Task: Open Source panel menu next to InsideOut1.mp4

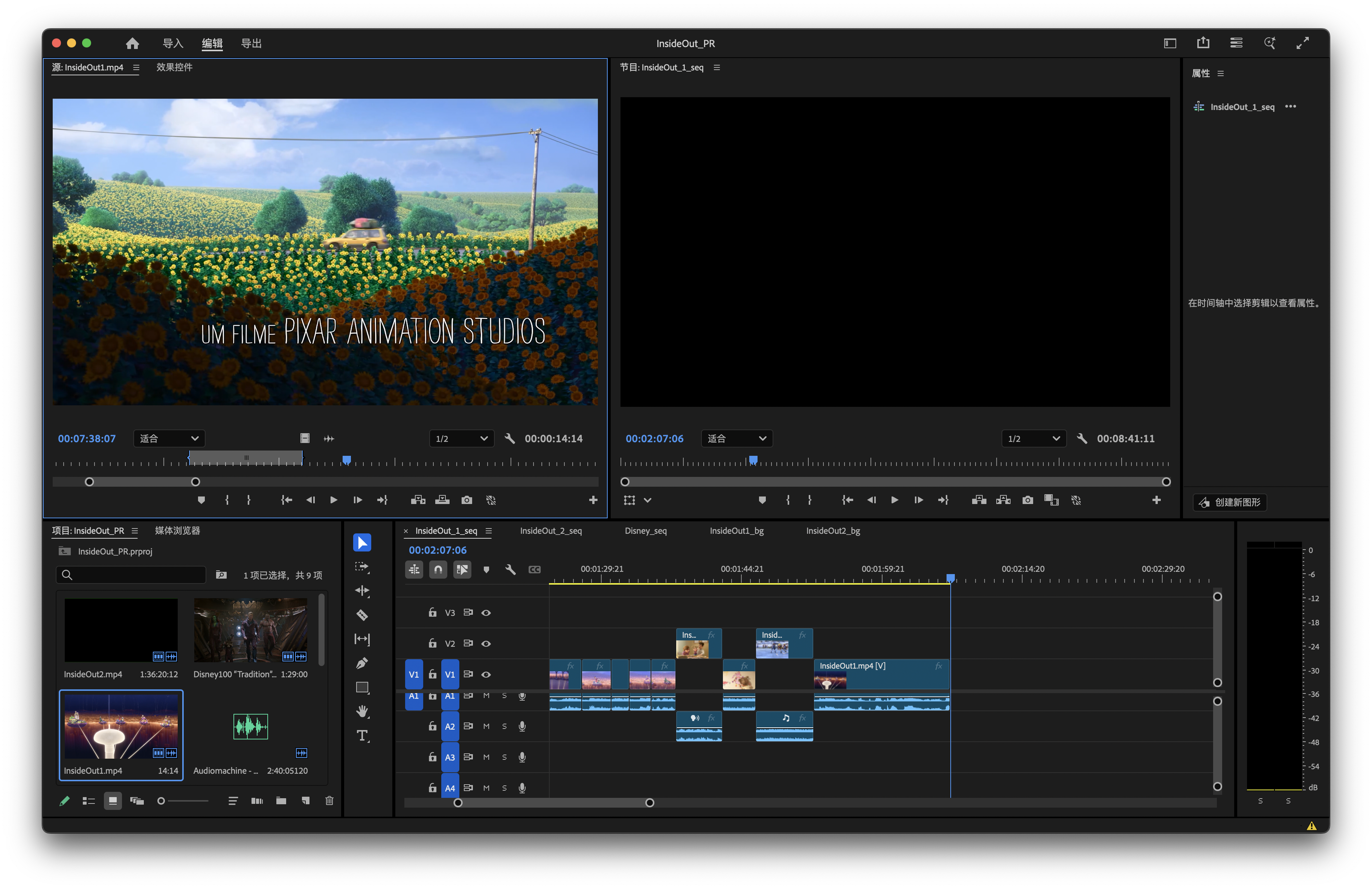Action: [x=136, y=67]
